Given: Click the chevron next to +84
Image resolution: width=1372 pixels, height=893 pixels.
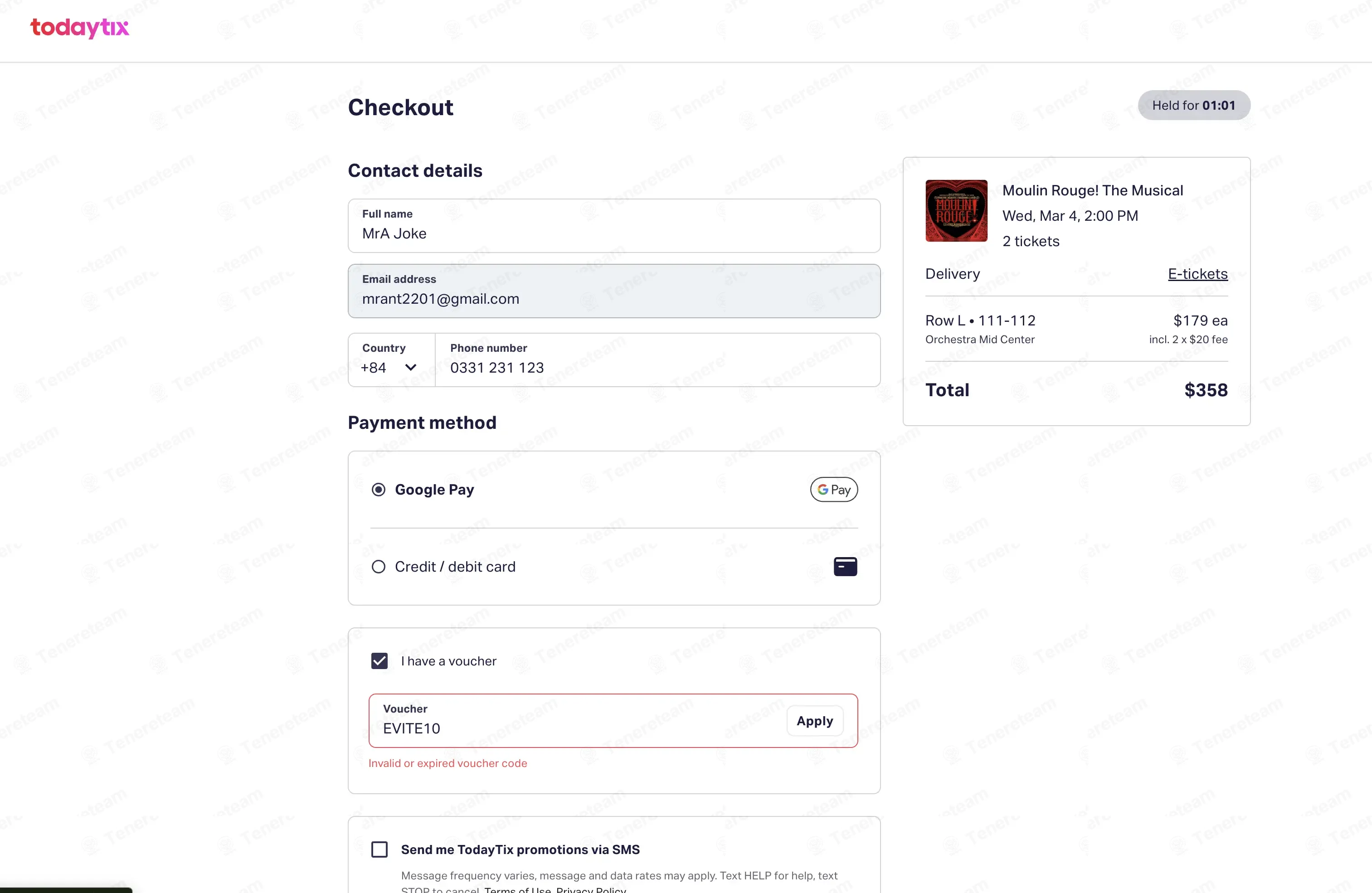Looking at the screenshot, I should click(x=410, y=367).
